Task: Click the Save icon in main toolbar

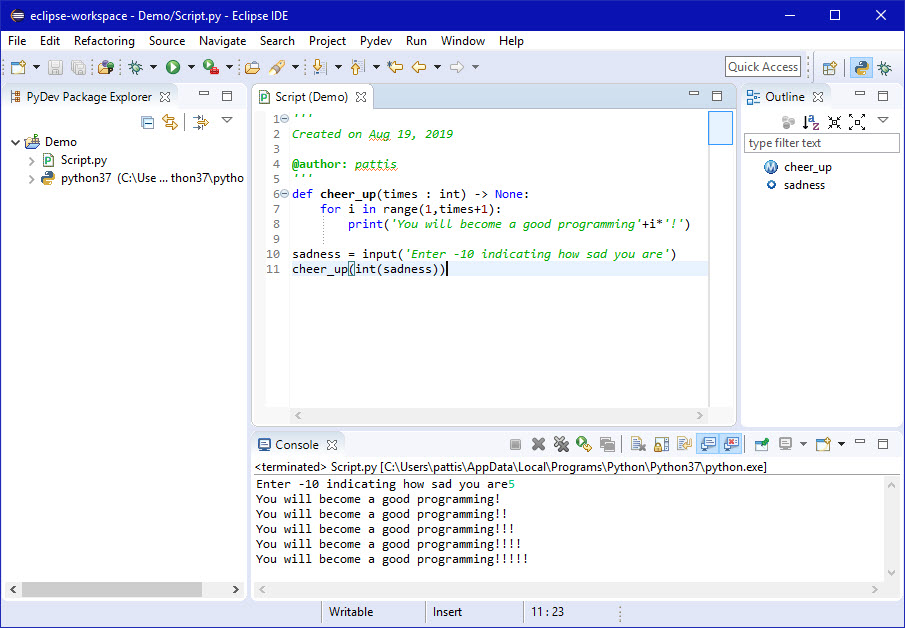Action: point(55,67)
